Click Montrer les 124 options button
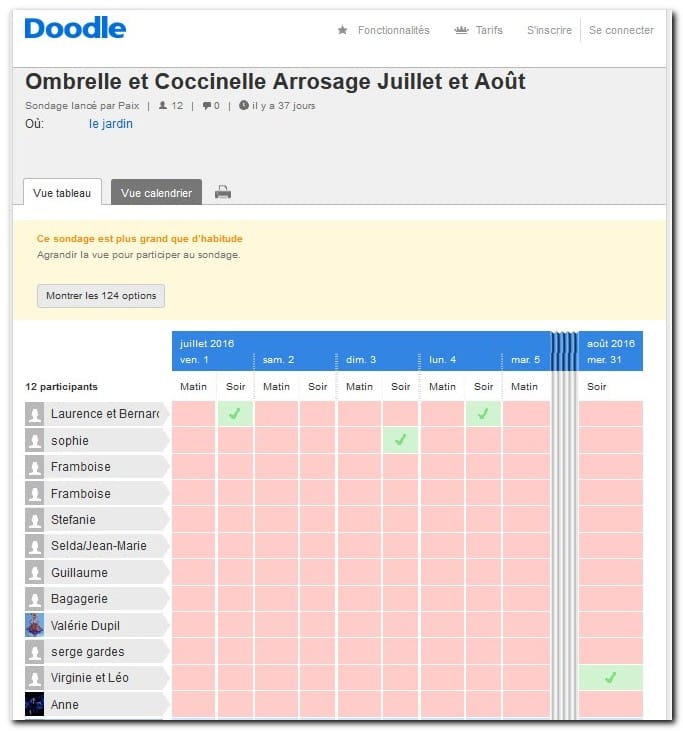 click(101, 296)
